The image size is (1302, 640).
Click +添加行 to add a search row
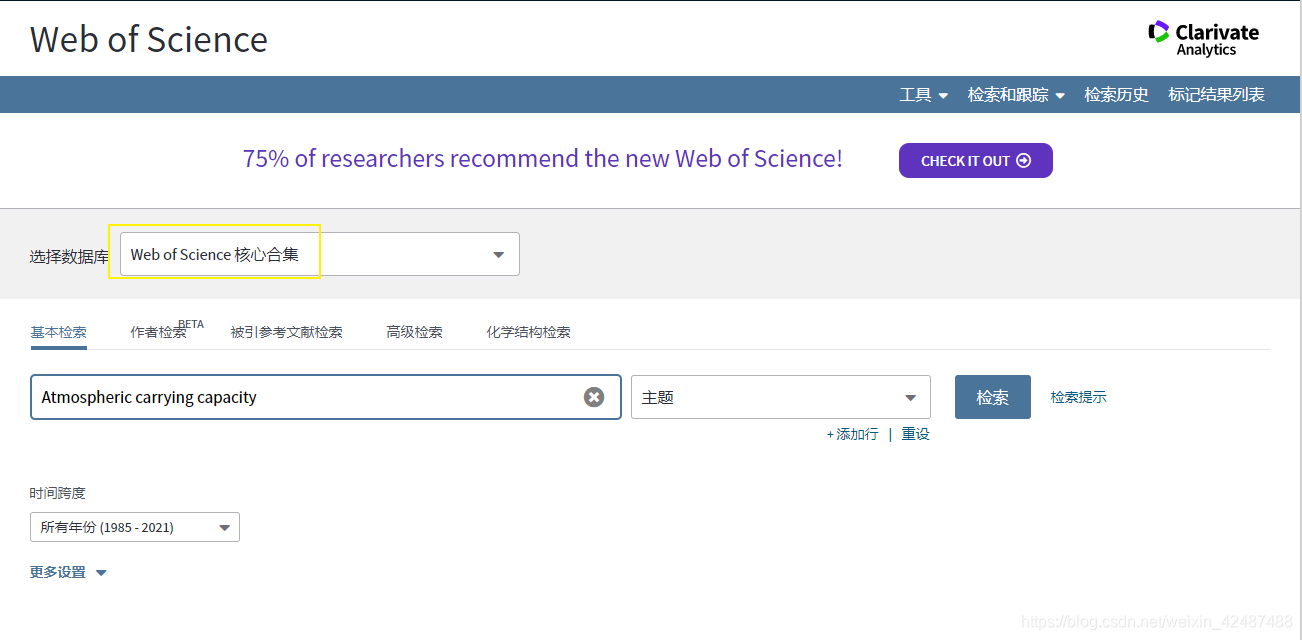[851, 433]
